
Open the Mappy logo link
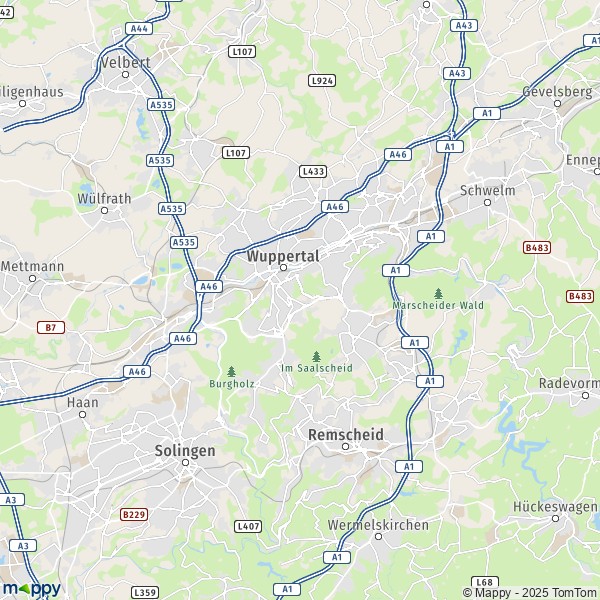coord(32,589)
